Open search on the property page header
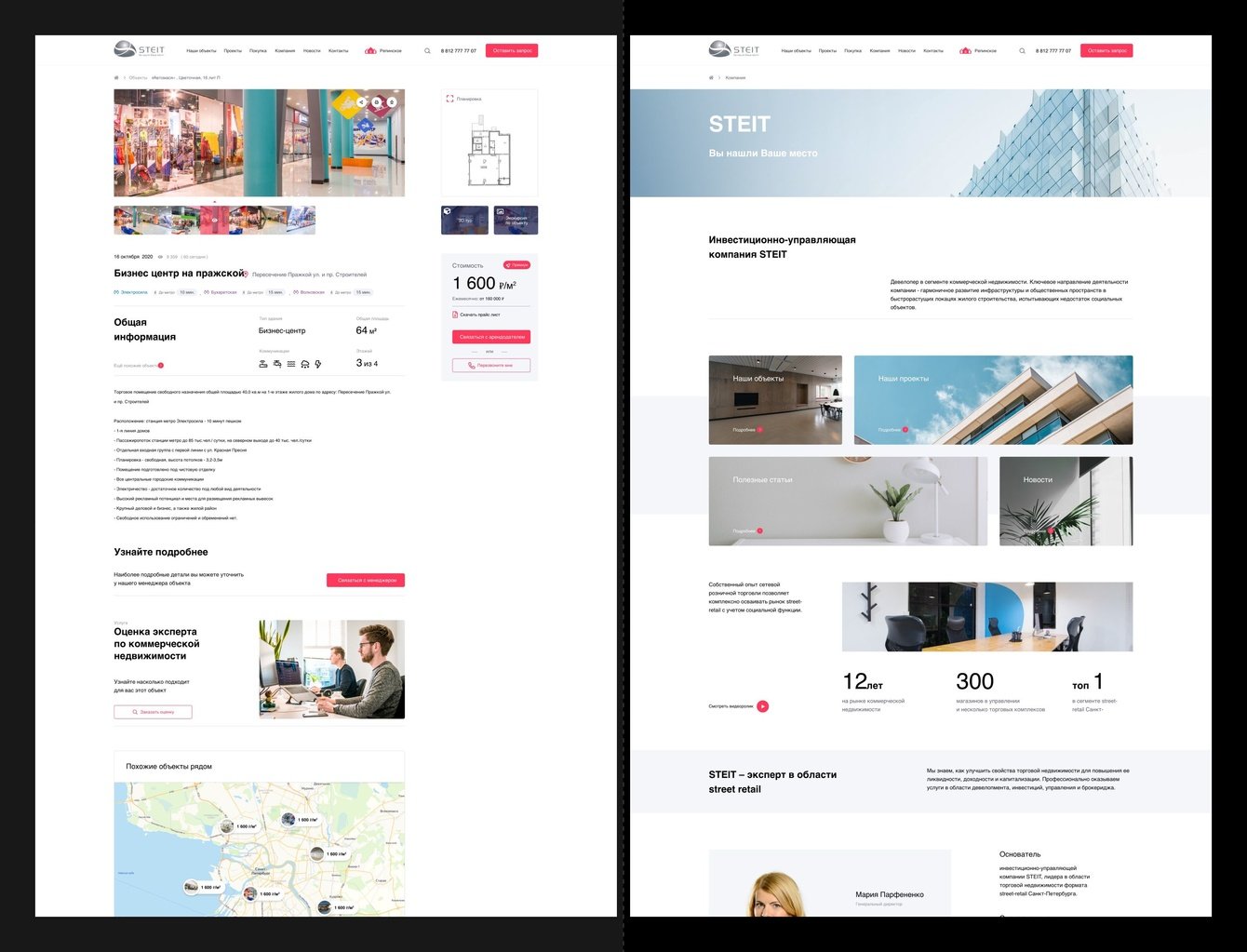1247x952 pixels. 427,51
